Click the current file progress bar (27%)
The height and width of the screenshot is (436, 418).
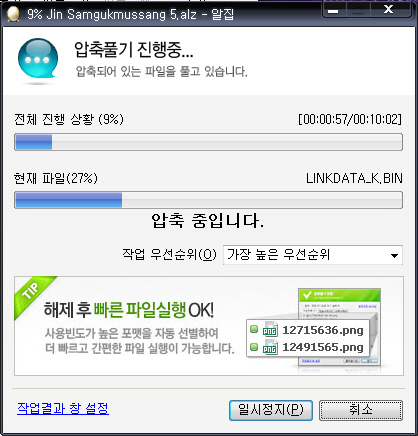click(x=208, y=200)
